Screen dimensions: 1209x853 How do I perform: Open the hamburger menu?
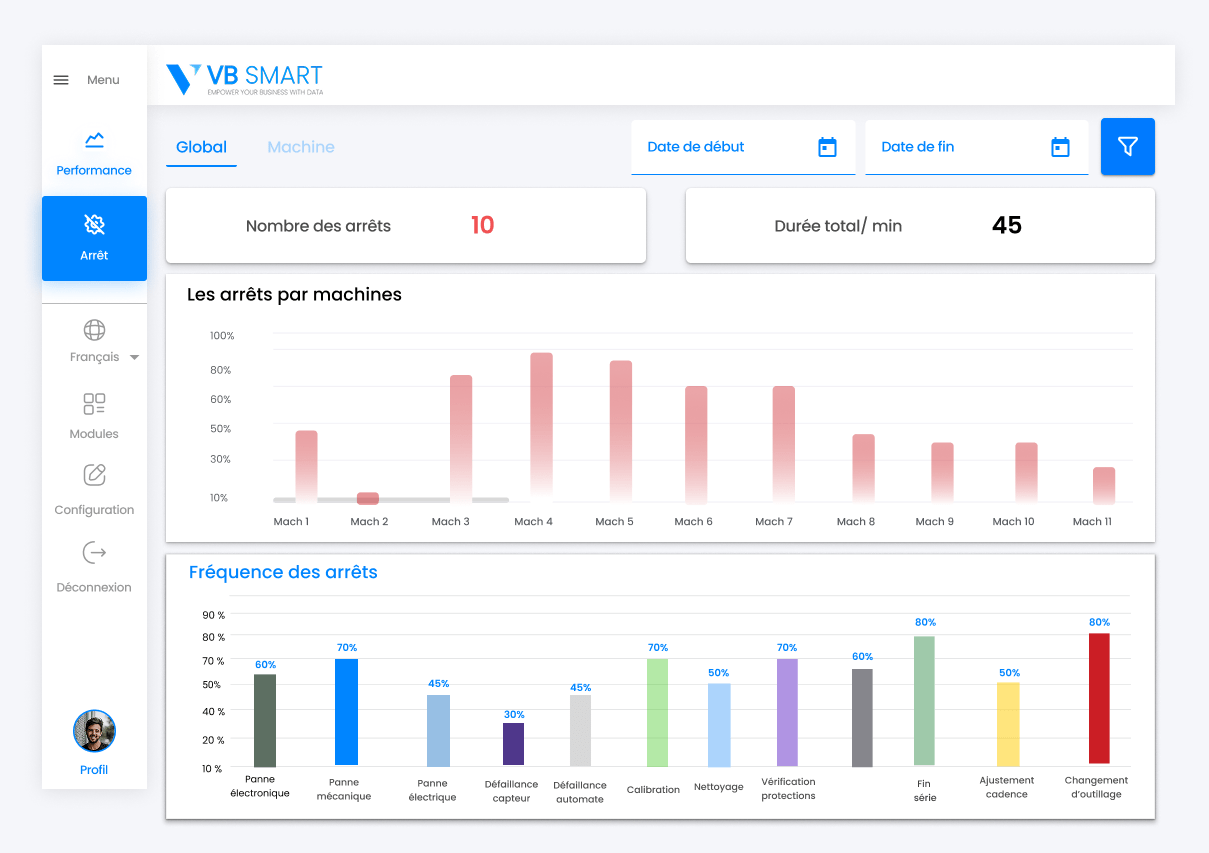pos(60,79)
